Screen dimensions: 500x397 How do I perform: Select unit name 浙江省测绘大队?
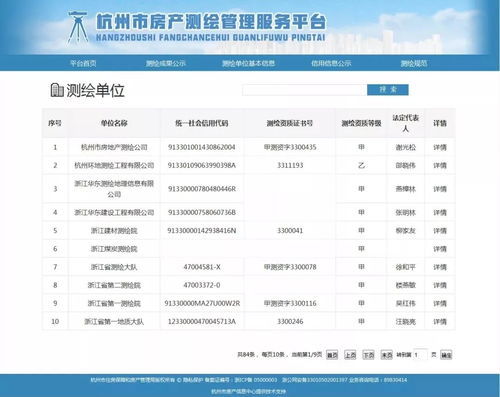tap(114, 267)
